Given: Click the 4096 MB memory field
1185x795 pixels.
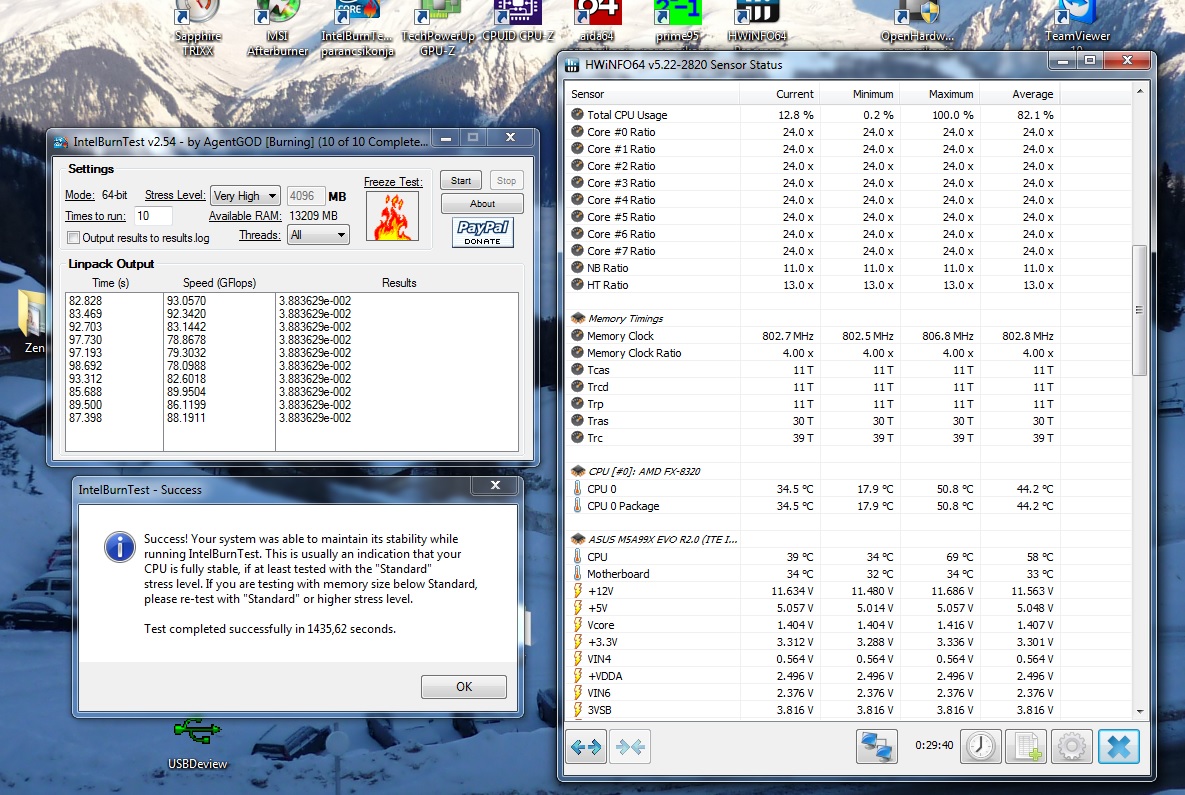Looking at the screenshot, I should (x=305, y=196).
